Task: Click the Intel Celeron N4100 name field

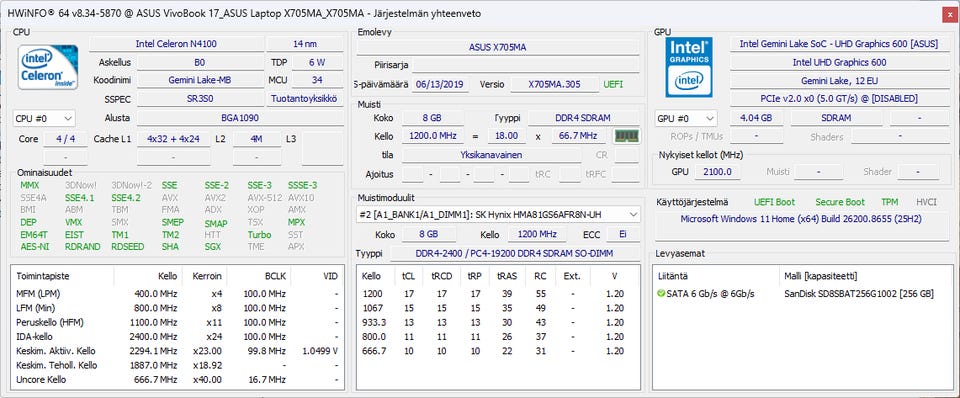Action: click(176, 44)
